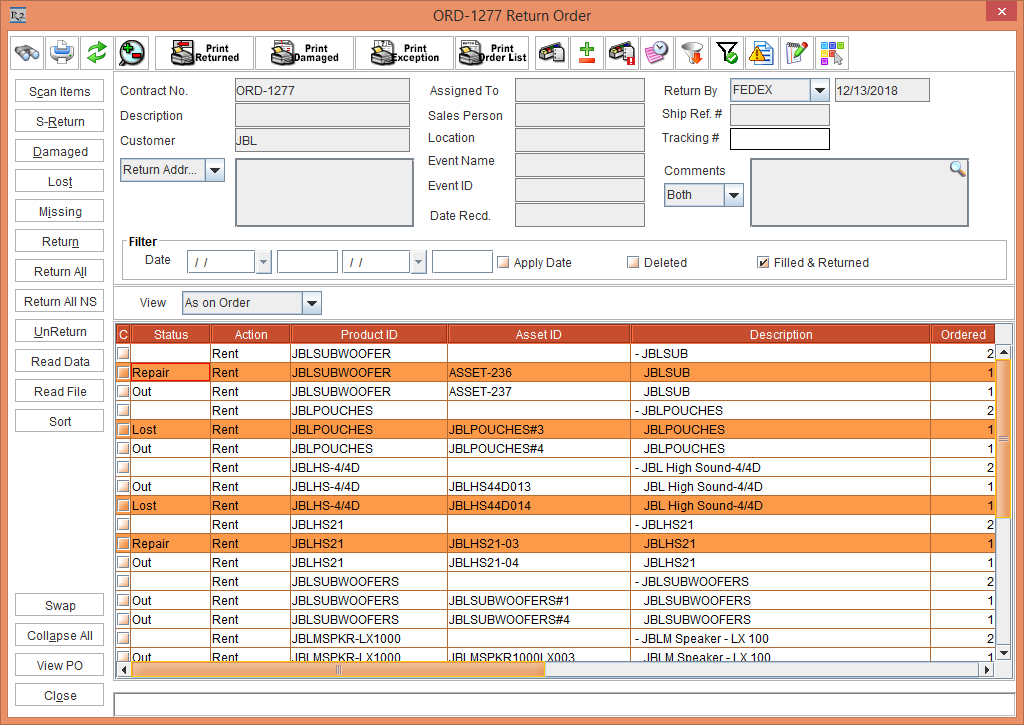Uncheck the Filled & Returned checkbox
Image resolution: width=1024 pixels, height=725 pixels.
[763, 262]
